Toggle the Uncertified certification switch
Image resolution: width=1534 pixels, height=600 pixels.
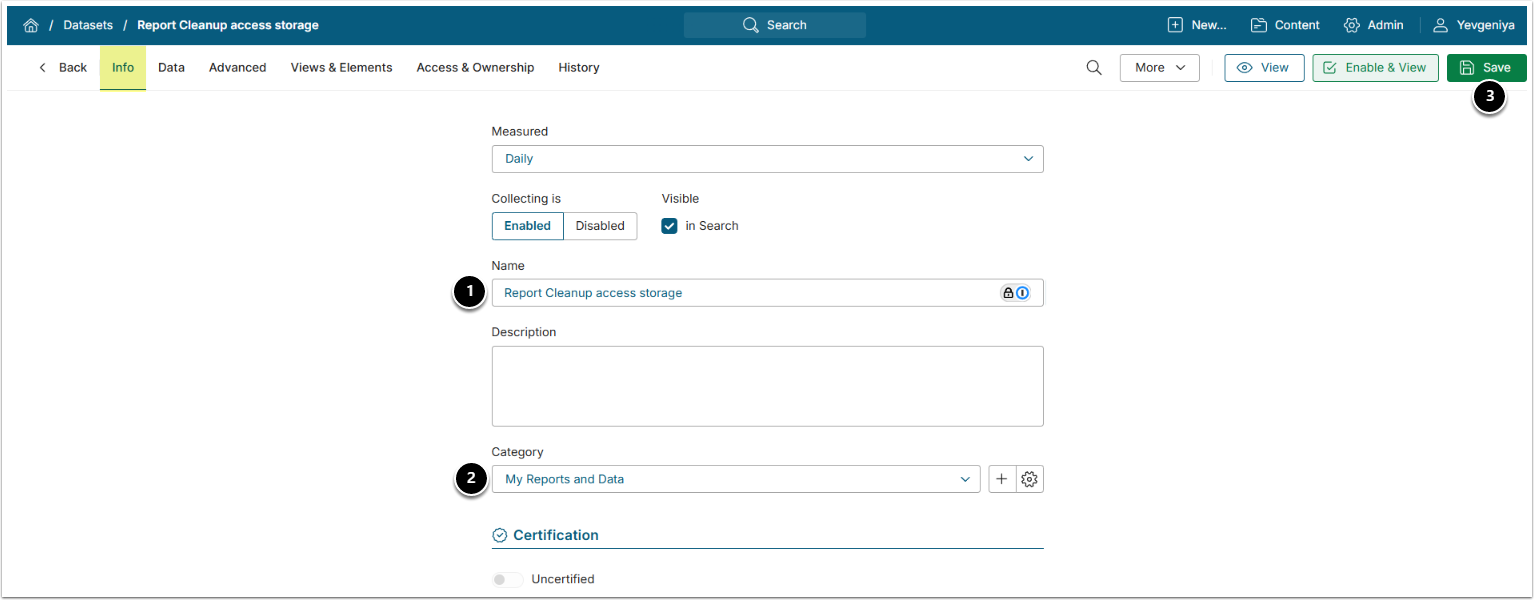coord(507,579)
